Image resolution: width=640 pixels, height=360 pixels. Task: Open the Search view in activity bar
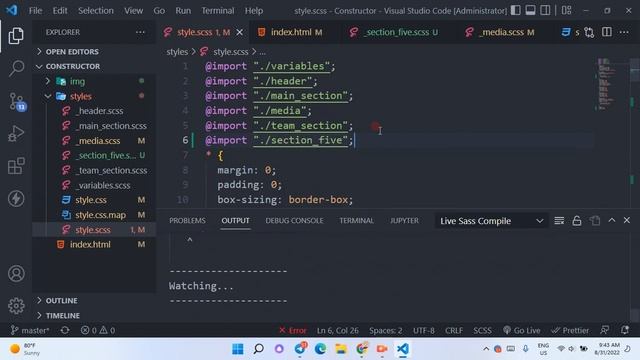(x=16, y=68)
